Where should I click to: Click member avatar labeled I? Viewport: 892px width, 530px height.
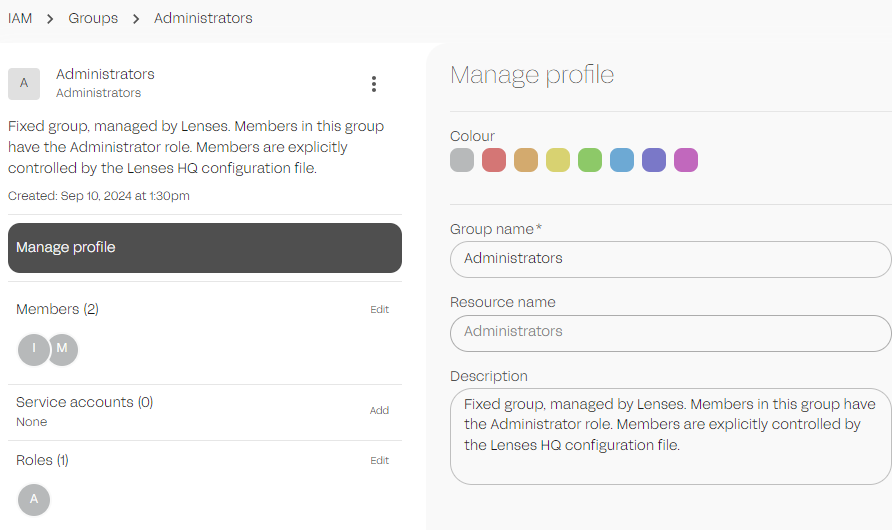34,350
